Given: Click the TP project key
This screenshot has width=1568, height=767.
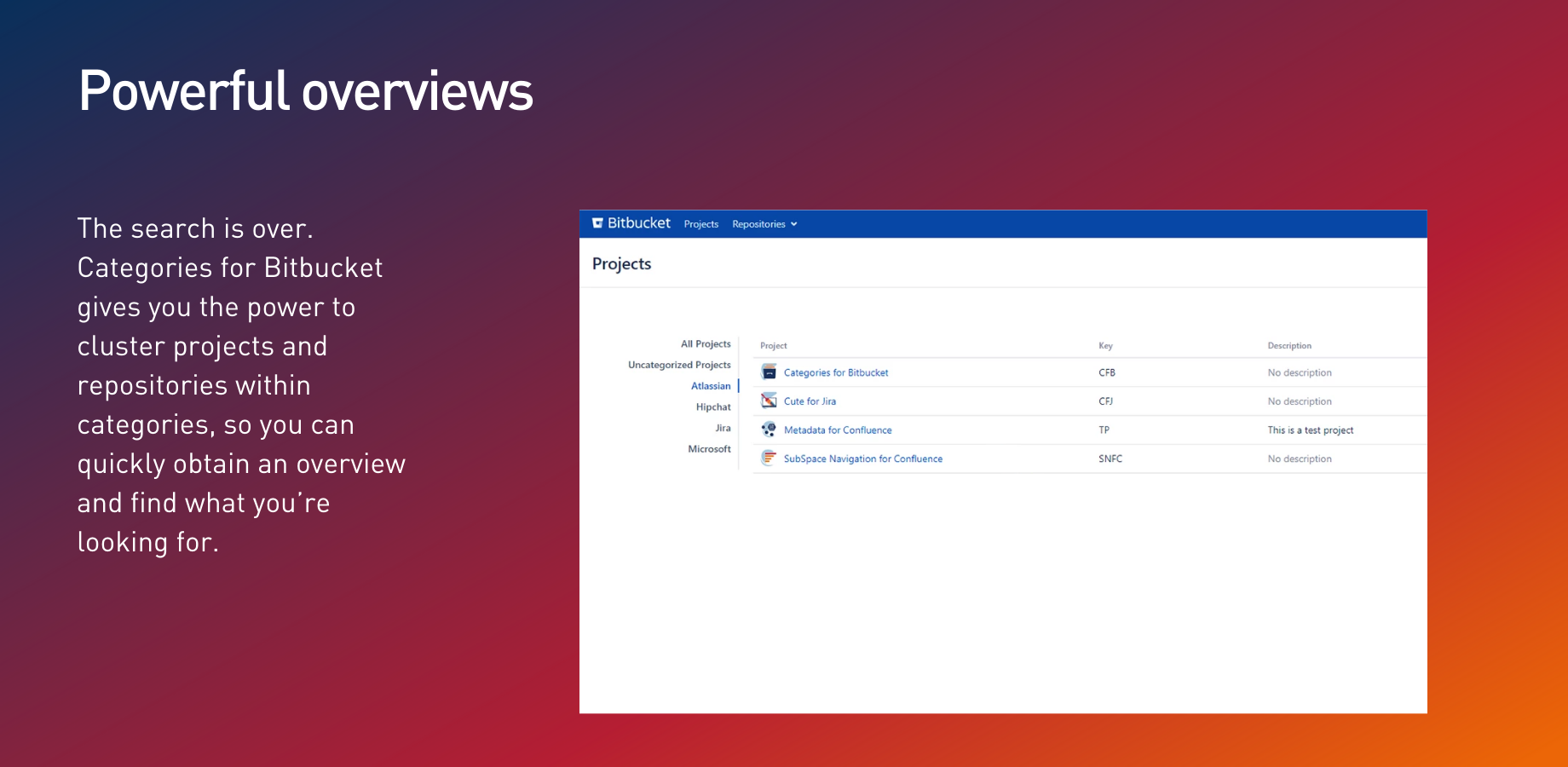Looking at the screenshot, I should [1104, 430].
